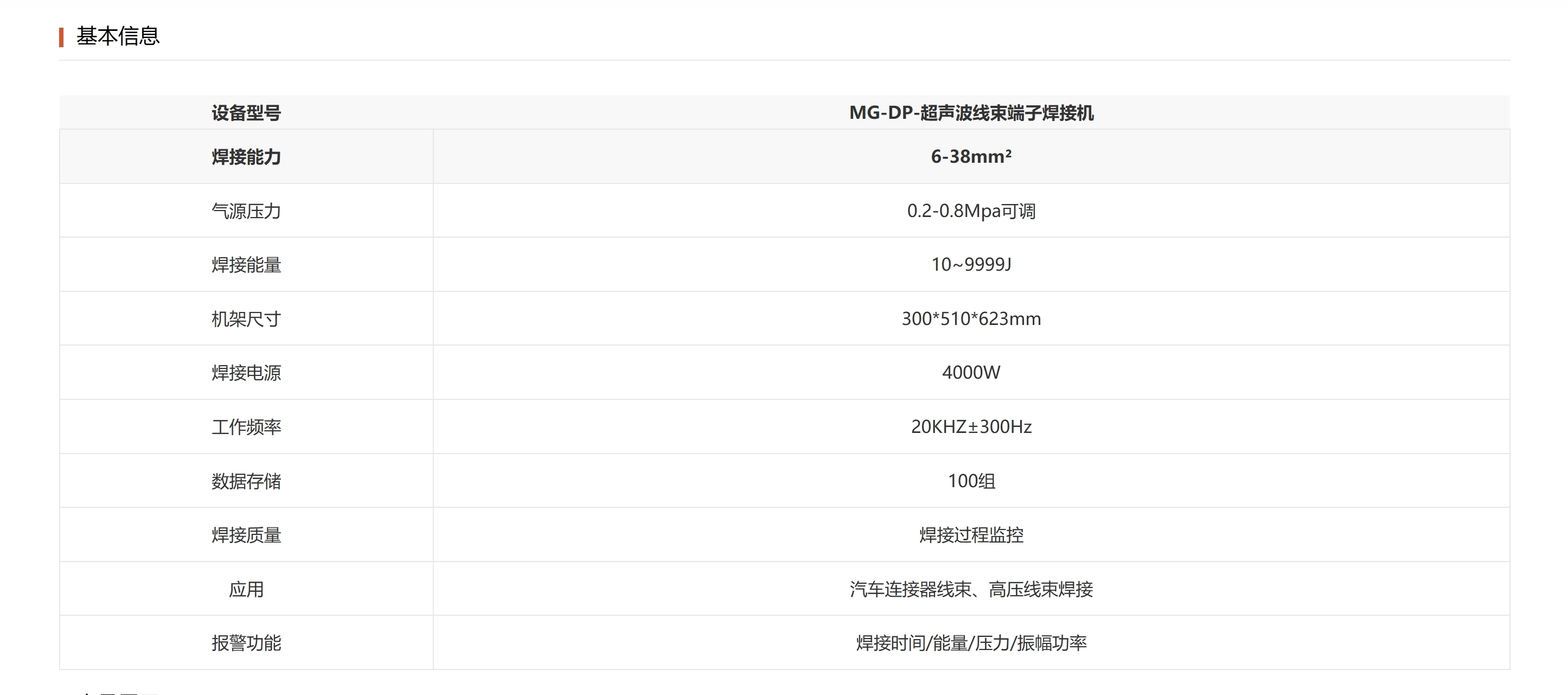Select the 焊接过程监控 quality value
The image size is (1568, 695).
(970, 535)
